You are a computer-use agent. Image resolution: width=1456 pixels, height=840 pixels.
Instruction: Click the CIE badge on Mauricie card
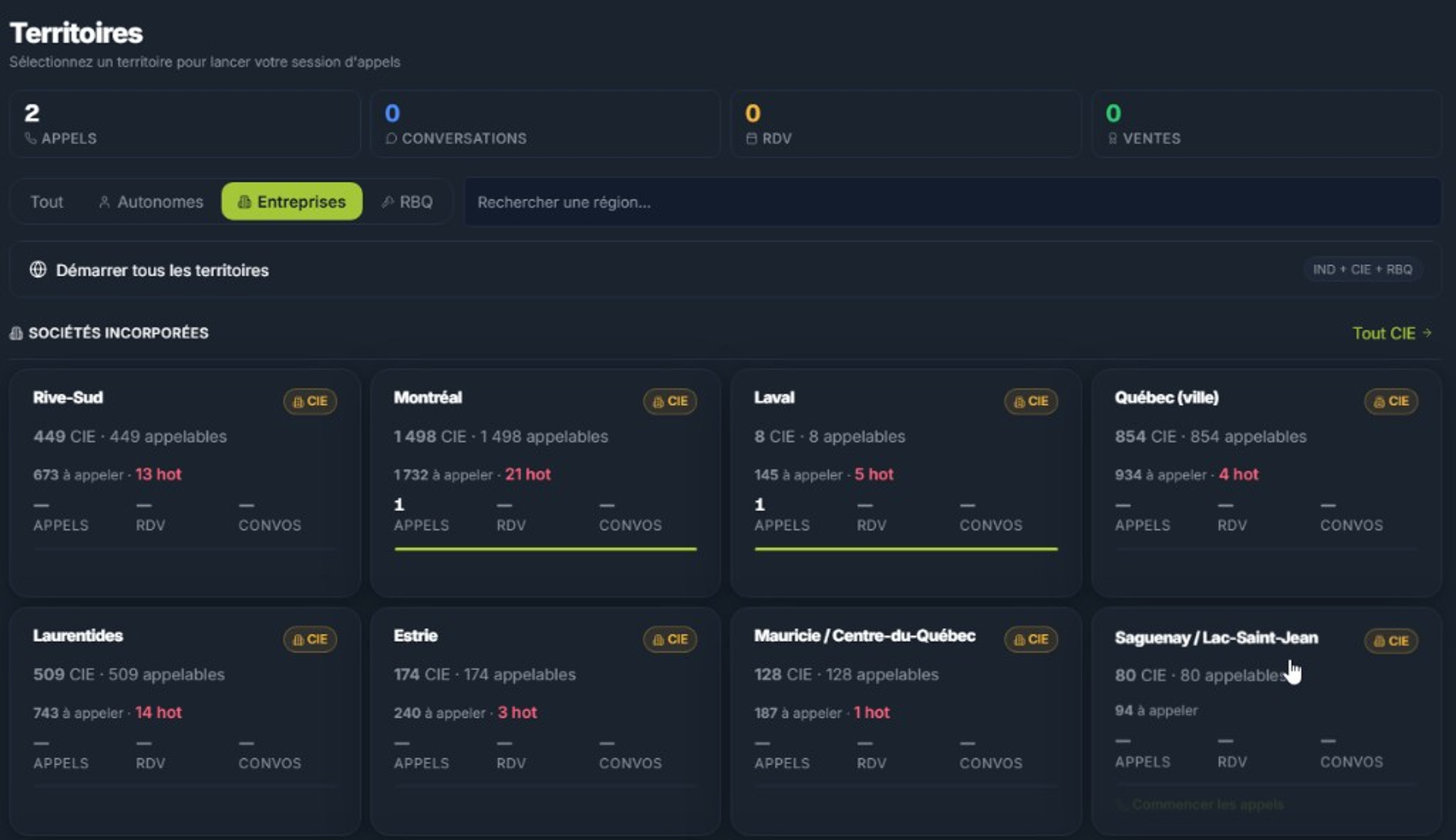coord(1031,639)
